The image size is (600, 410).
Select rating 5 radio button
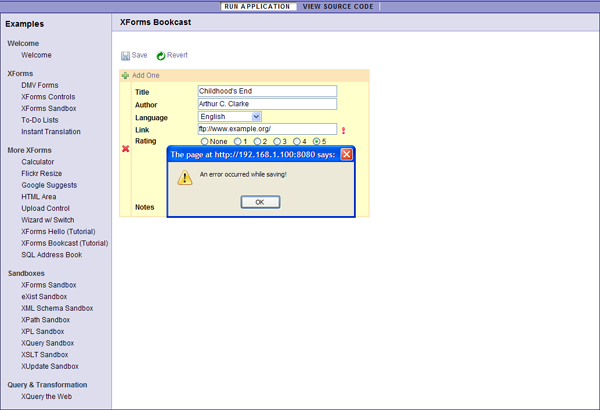click(x=317, y=142)
